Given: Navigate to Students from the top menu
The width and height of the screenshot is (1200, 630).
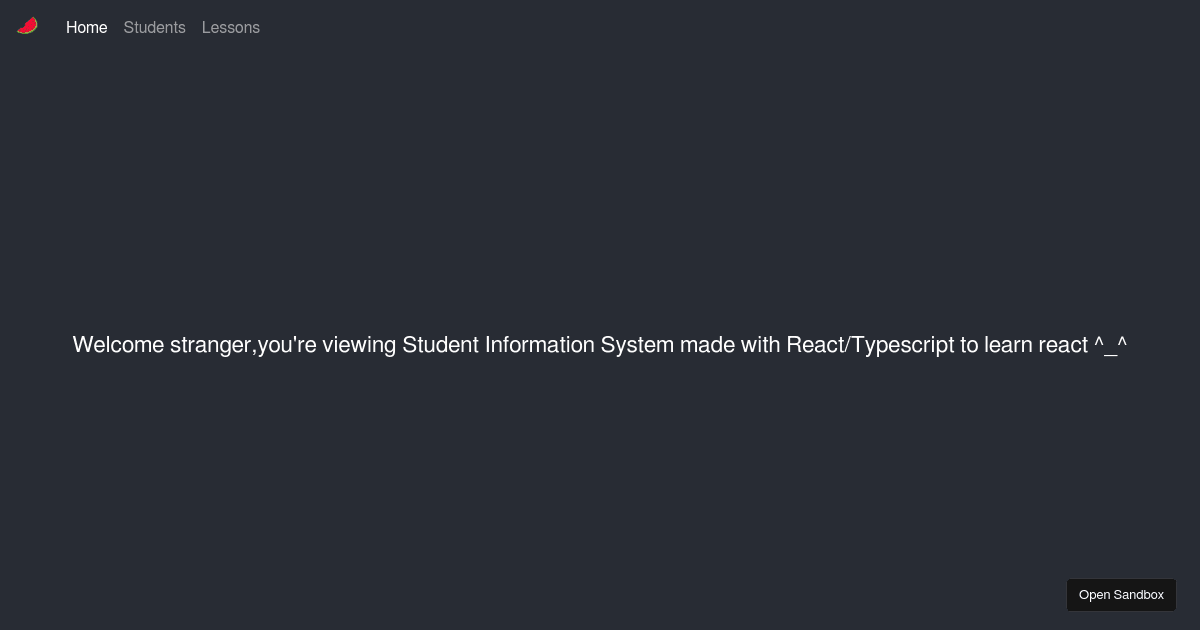Looking at the screenshot, I should pos(154,27).
